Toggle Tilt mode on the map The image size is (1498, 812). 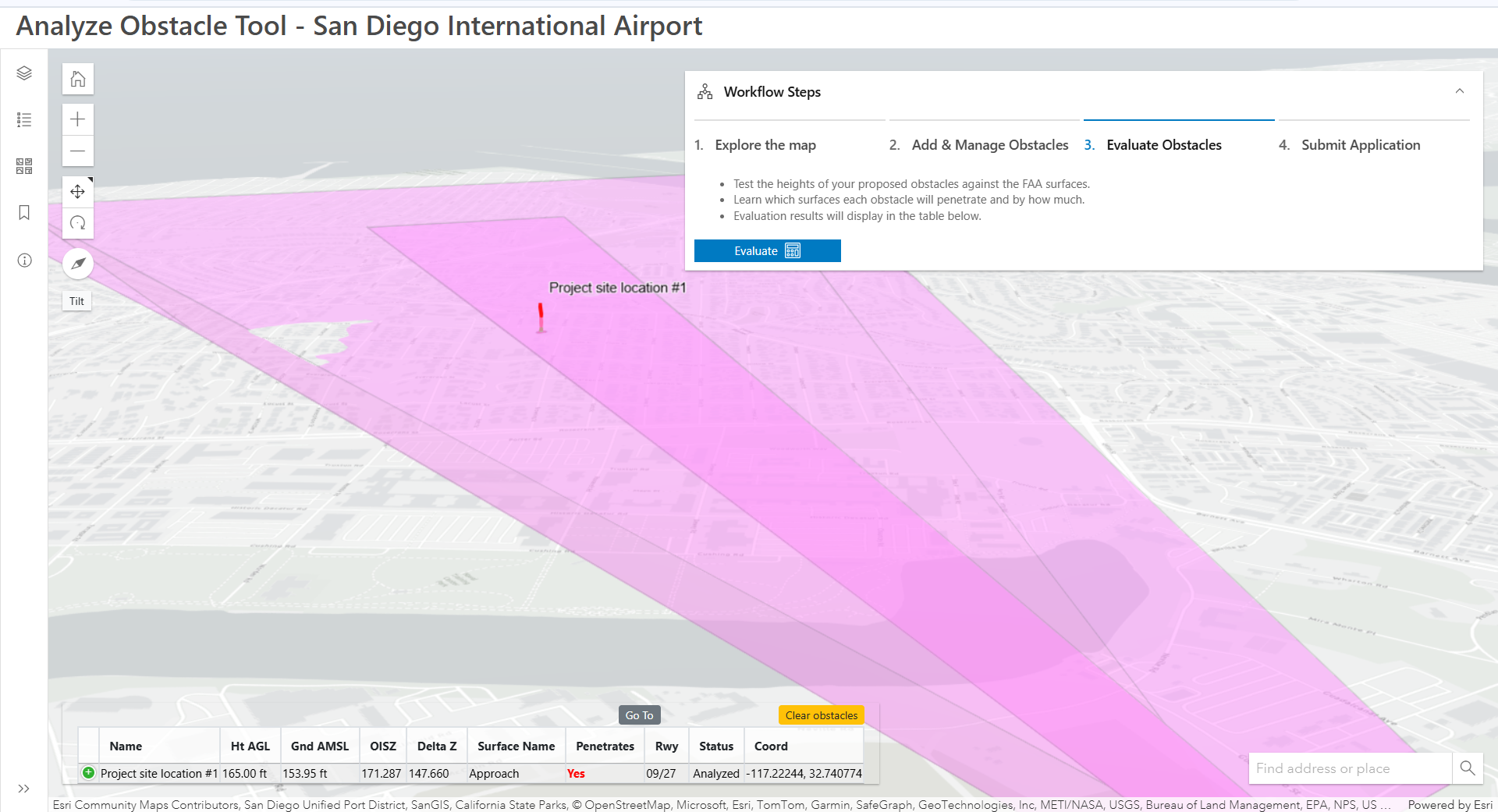coord(76,300)
